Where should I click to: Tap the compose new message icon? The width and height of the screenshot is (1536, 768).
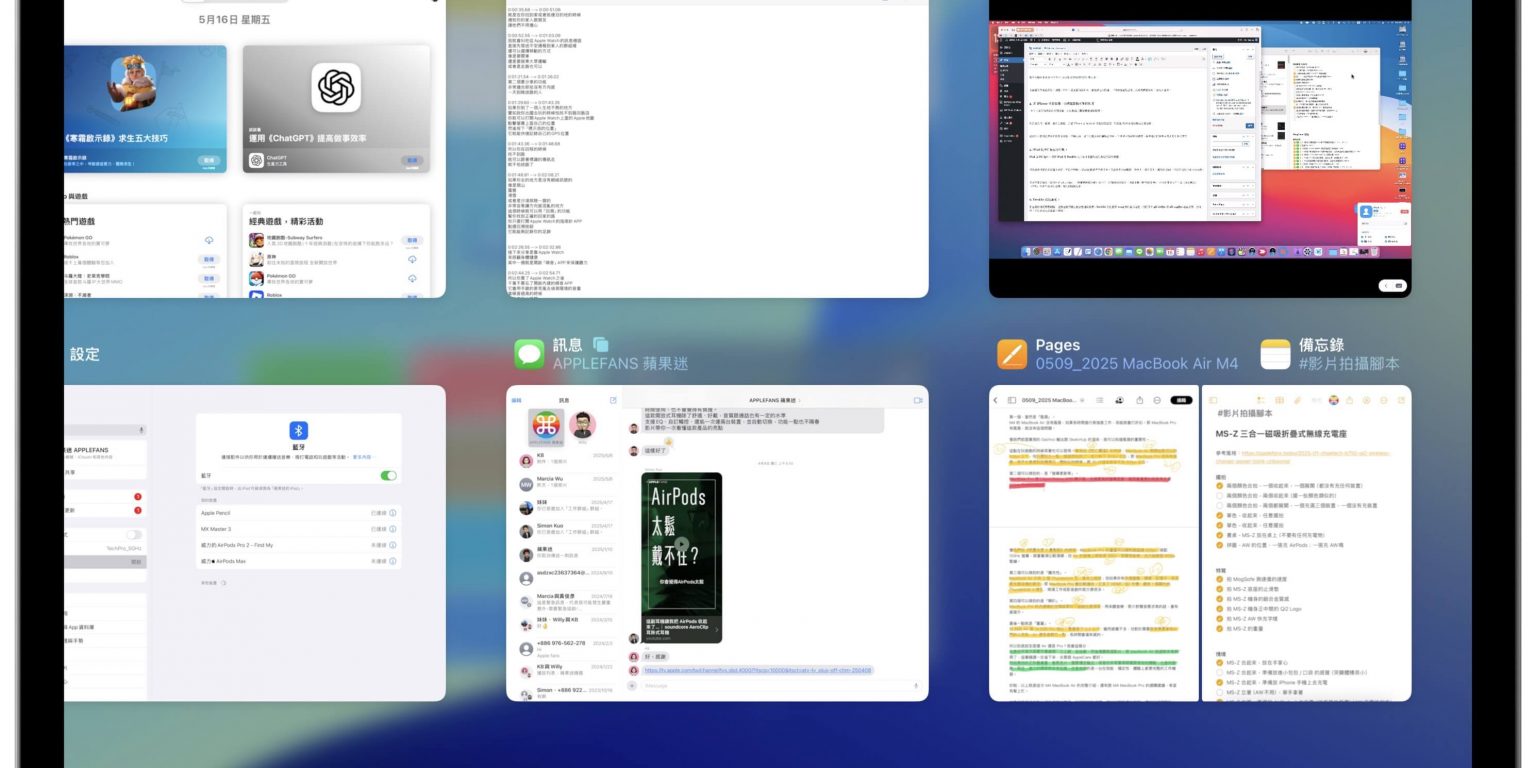point(613,400)
